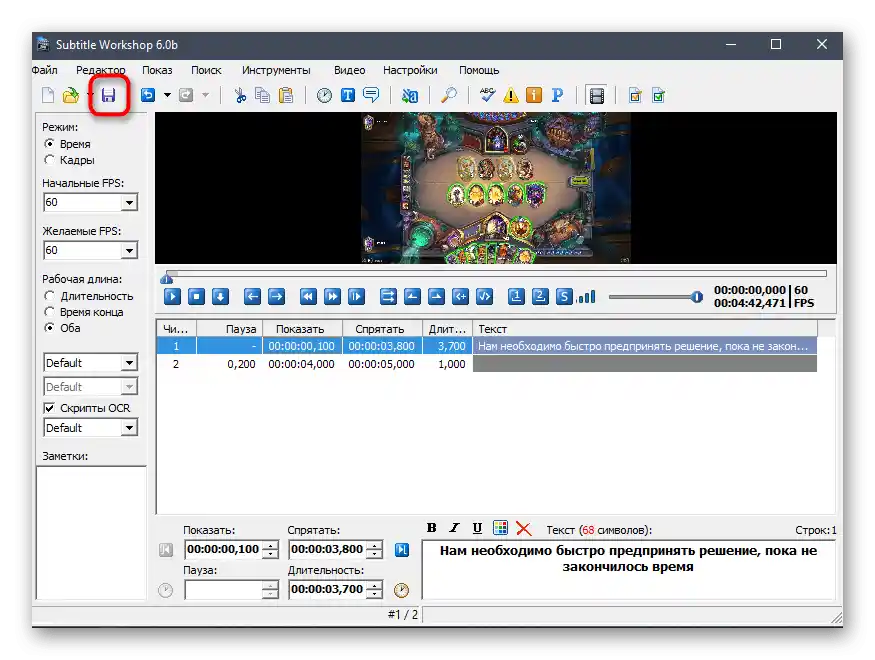The image size is (875, 660).
Task: Remove formatting with the red X icon
Action: click(522, 528)
